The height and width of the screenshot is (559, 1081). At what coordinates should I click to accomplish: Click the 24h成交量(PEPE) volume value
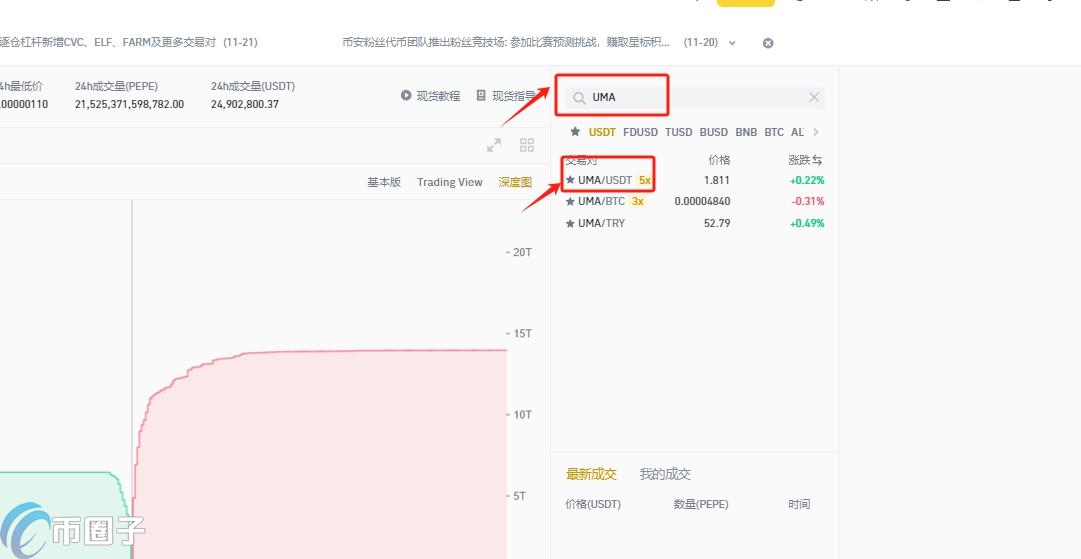click(x=130, y=104)
